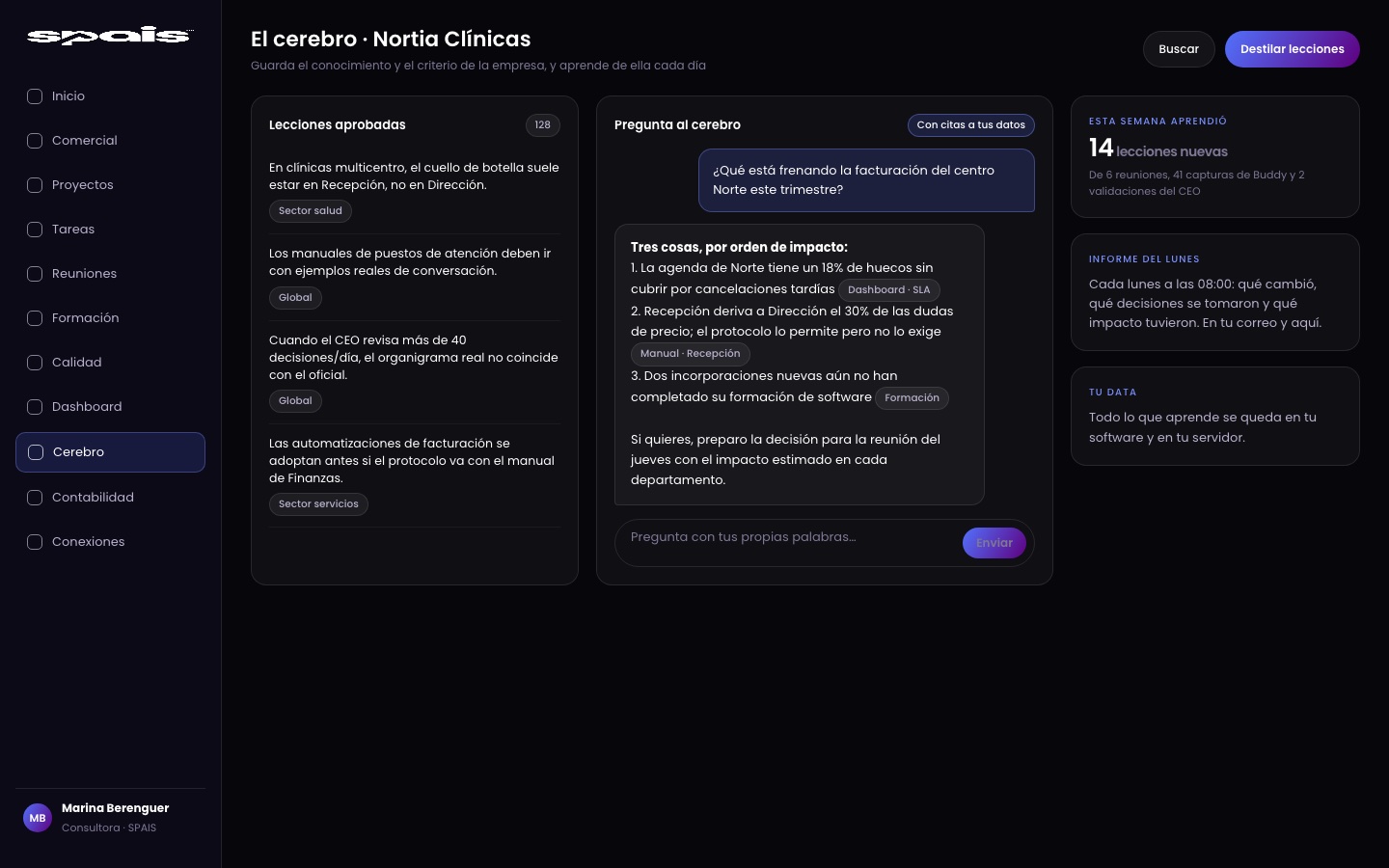The height and width of the screenshot is (868, 1389).
Task: Click the square icon beside Tareas
Action: pyautogui.click(x=35, y=230)
